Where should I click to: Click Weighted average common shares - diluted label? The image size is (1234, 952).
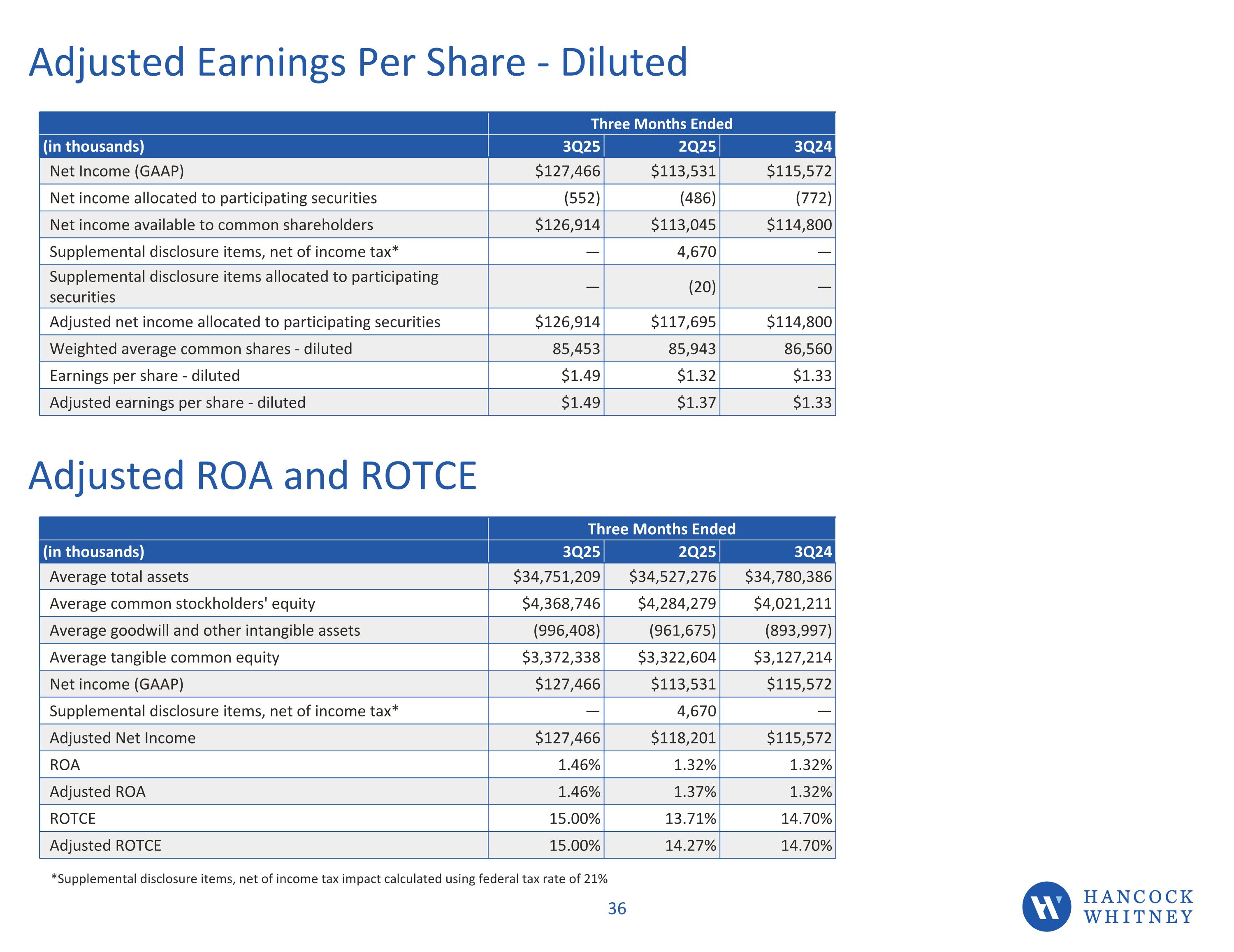(x=201, y=349)
